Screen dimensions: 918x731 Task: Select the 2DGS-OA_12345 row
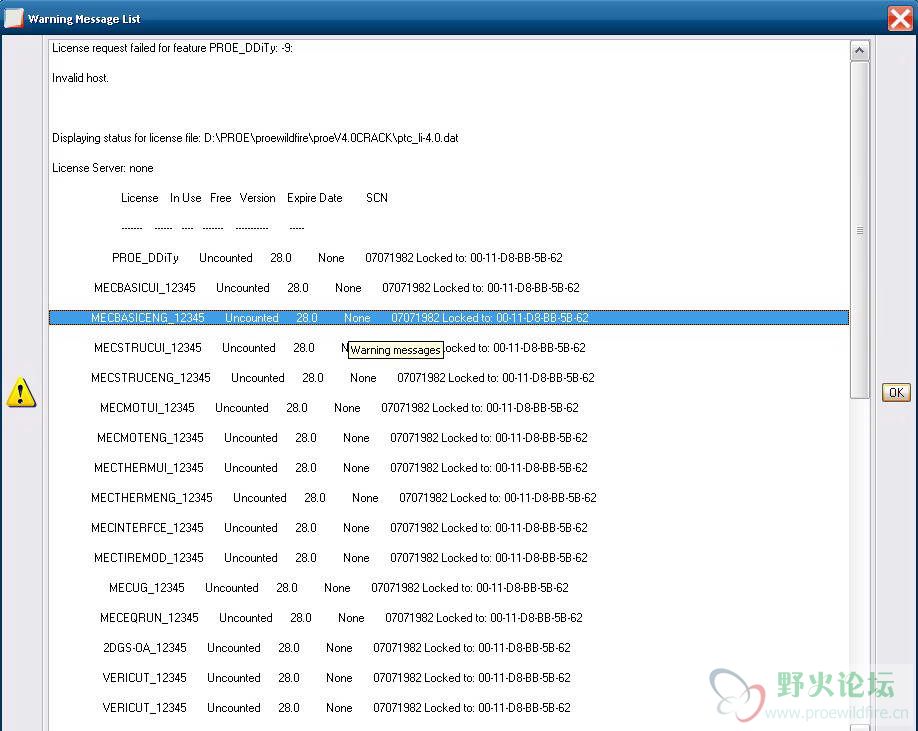[449, 648]
